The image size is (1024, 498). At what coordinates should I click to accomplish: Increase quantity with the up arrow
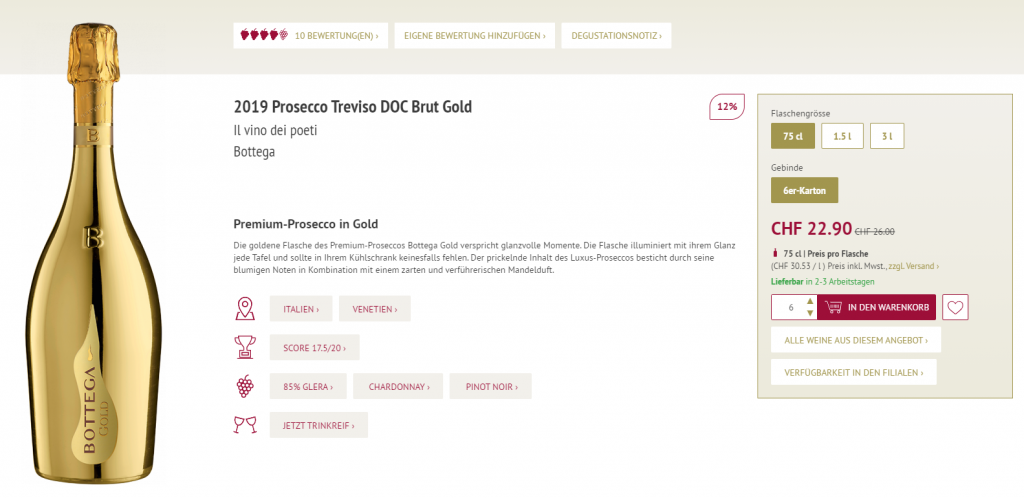(x=810, y=301)
